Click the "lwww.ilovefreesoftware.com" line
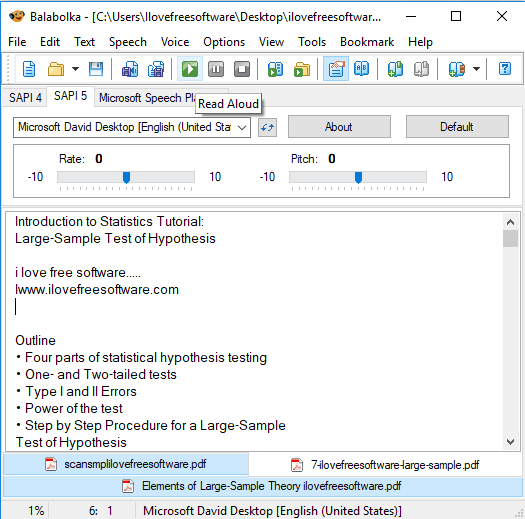525x519 pixels. point(97,290)
